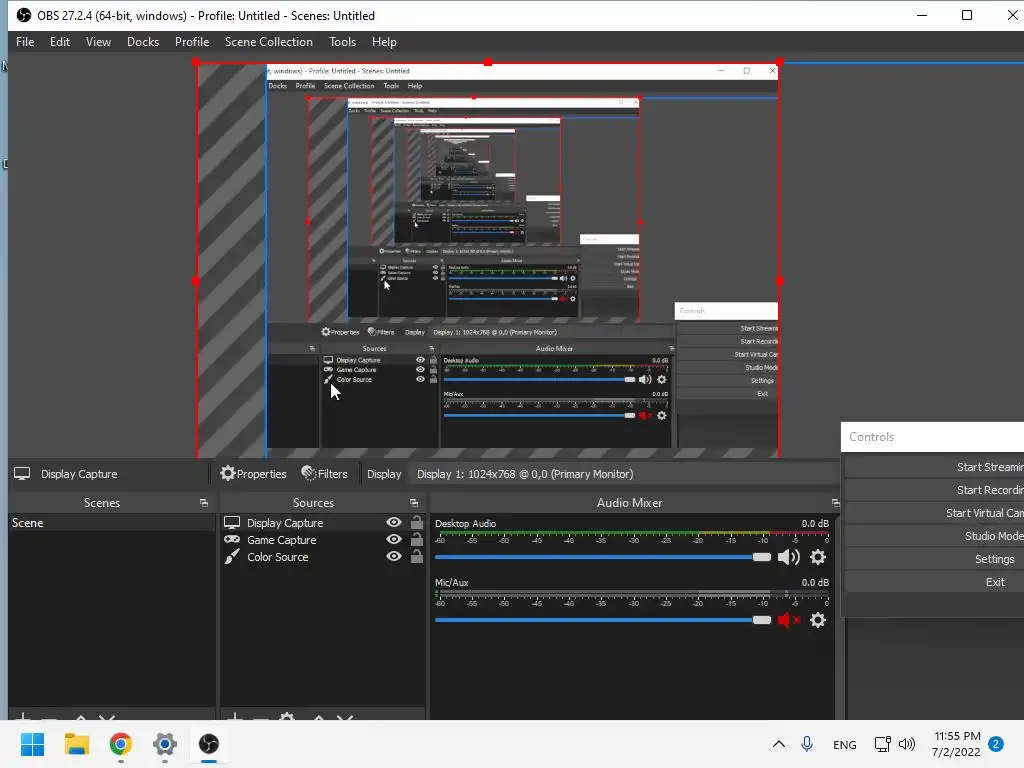Screen dimensions: 1024x768
Task: Unmute Mic/Aux with red speaker icon
Action: pos(789,620)
